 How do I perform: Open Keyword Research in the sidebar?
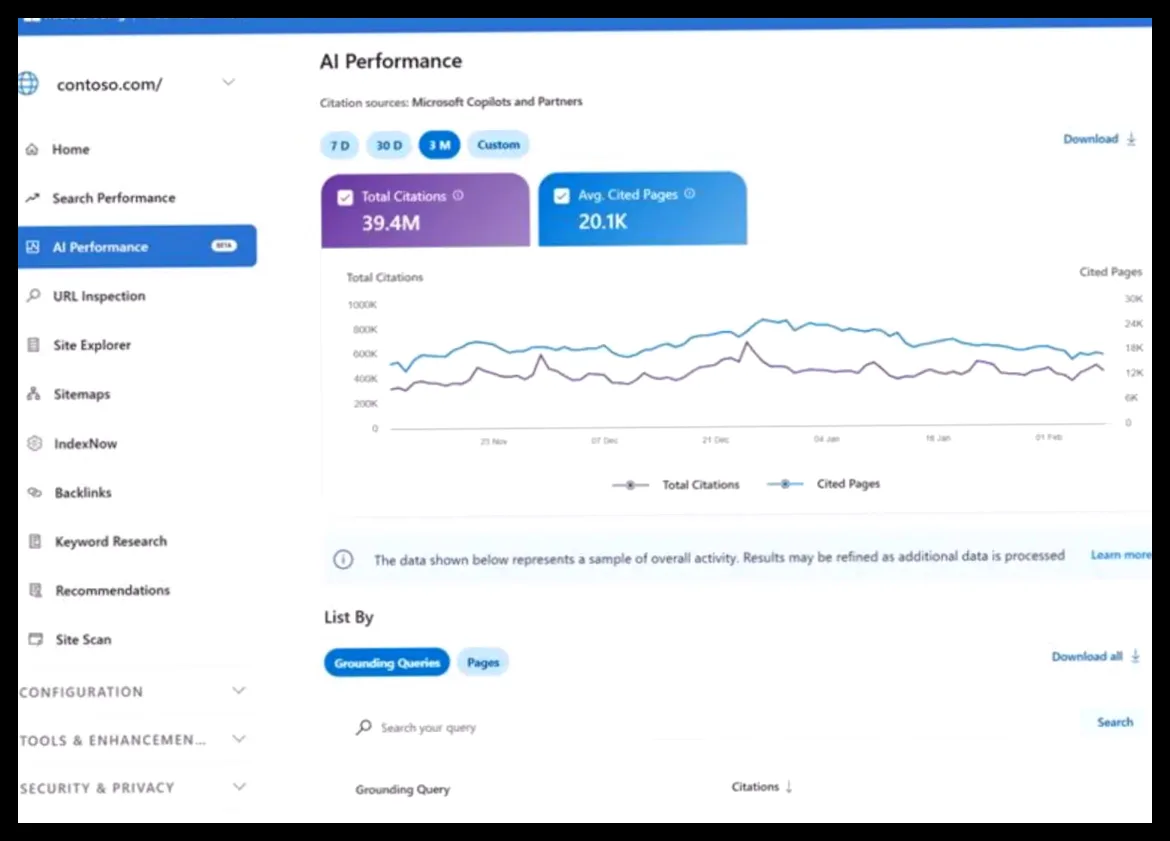[110, 541]
